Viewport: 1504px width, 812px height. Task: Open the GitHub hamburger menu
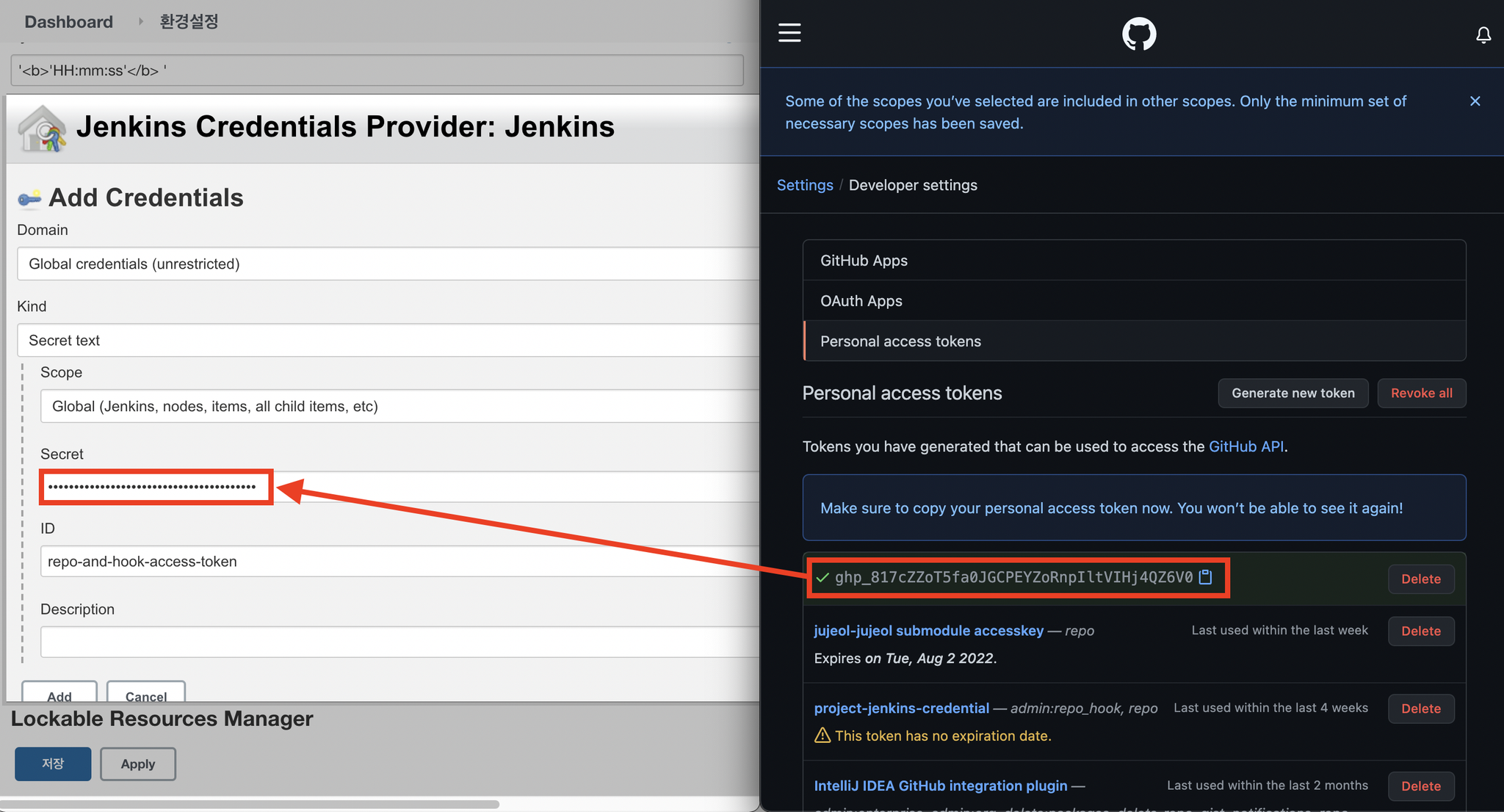789,33
